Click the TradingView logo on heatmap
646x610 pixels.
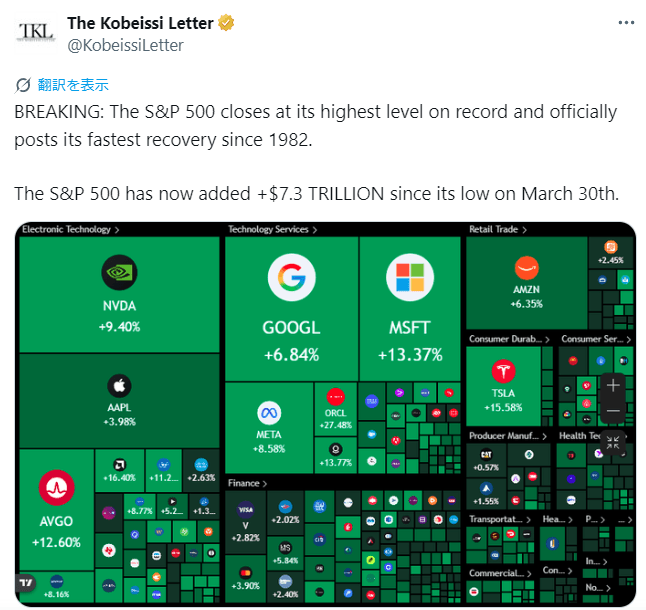pyautogui.click(x=27, y=583)
